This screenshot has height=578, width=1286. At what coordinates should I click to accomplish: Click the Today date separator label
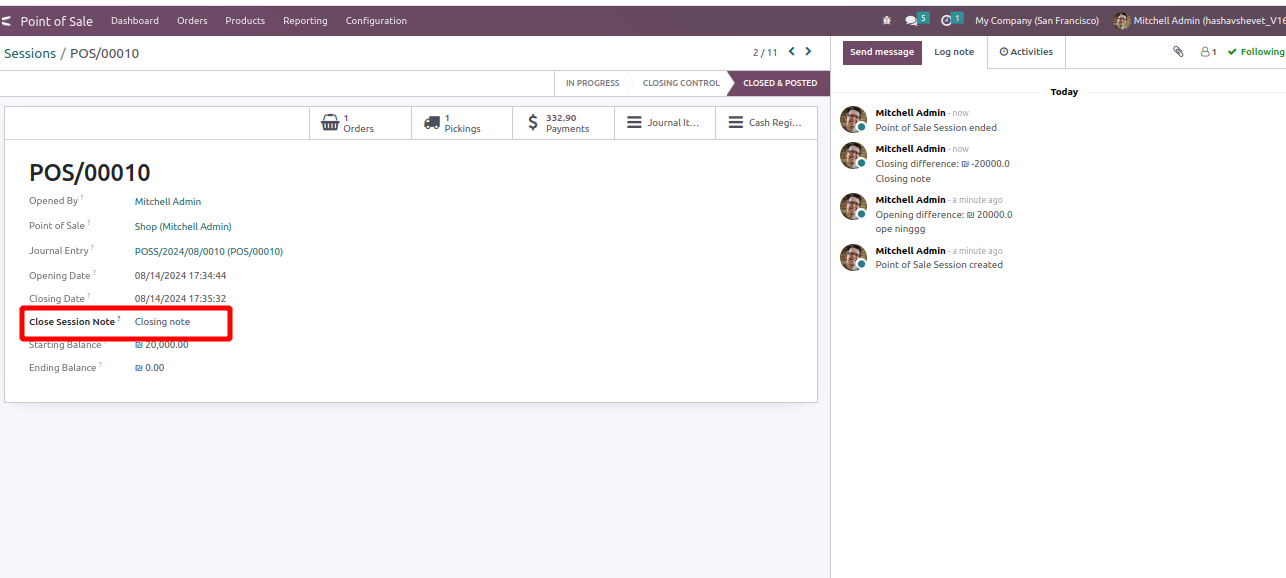coord(1064,92)
